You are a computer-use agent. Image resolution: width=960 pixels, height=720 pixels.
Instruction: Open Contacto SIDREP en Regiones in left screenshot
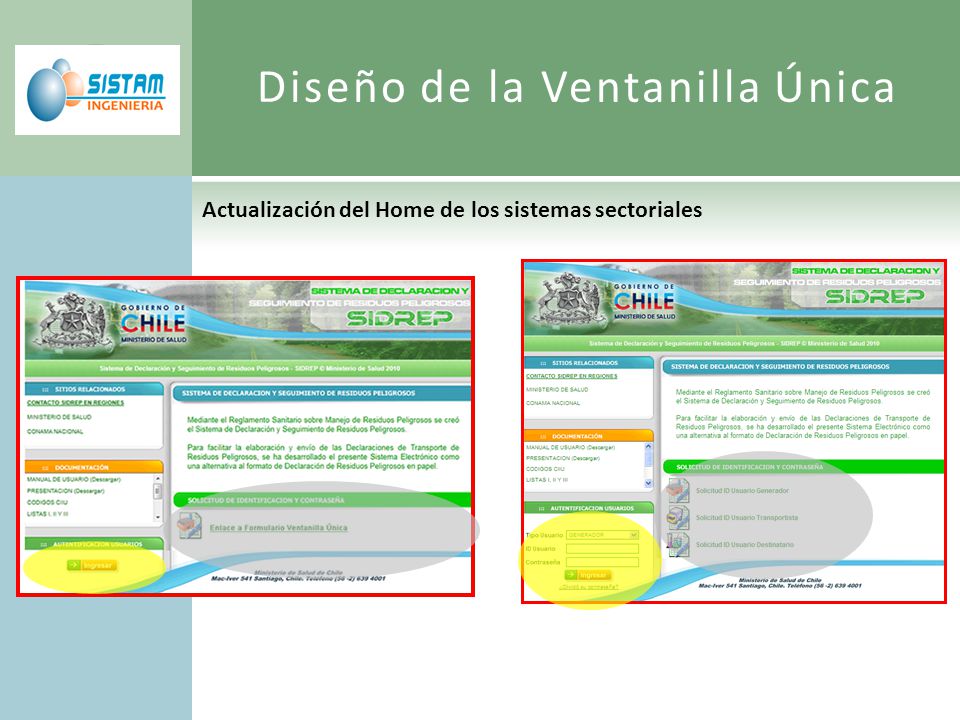(75, 403)
